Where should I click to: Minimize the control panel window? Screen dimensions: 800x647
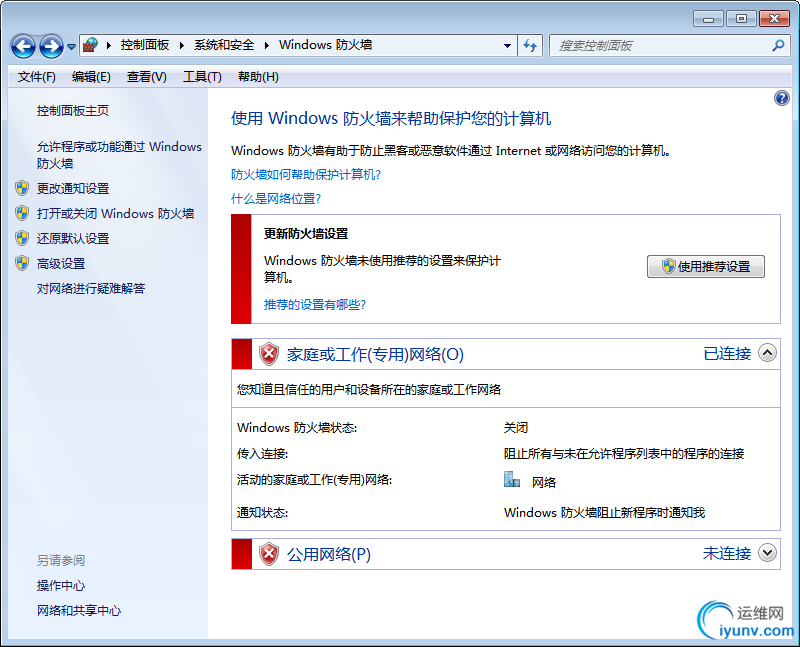tap(708, 19)
